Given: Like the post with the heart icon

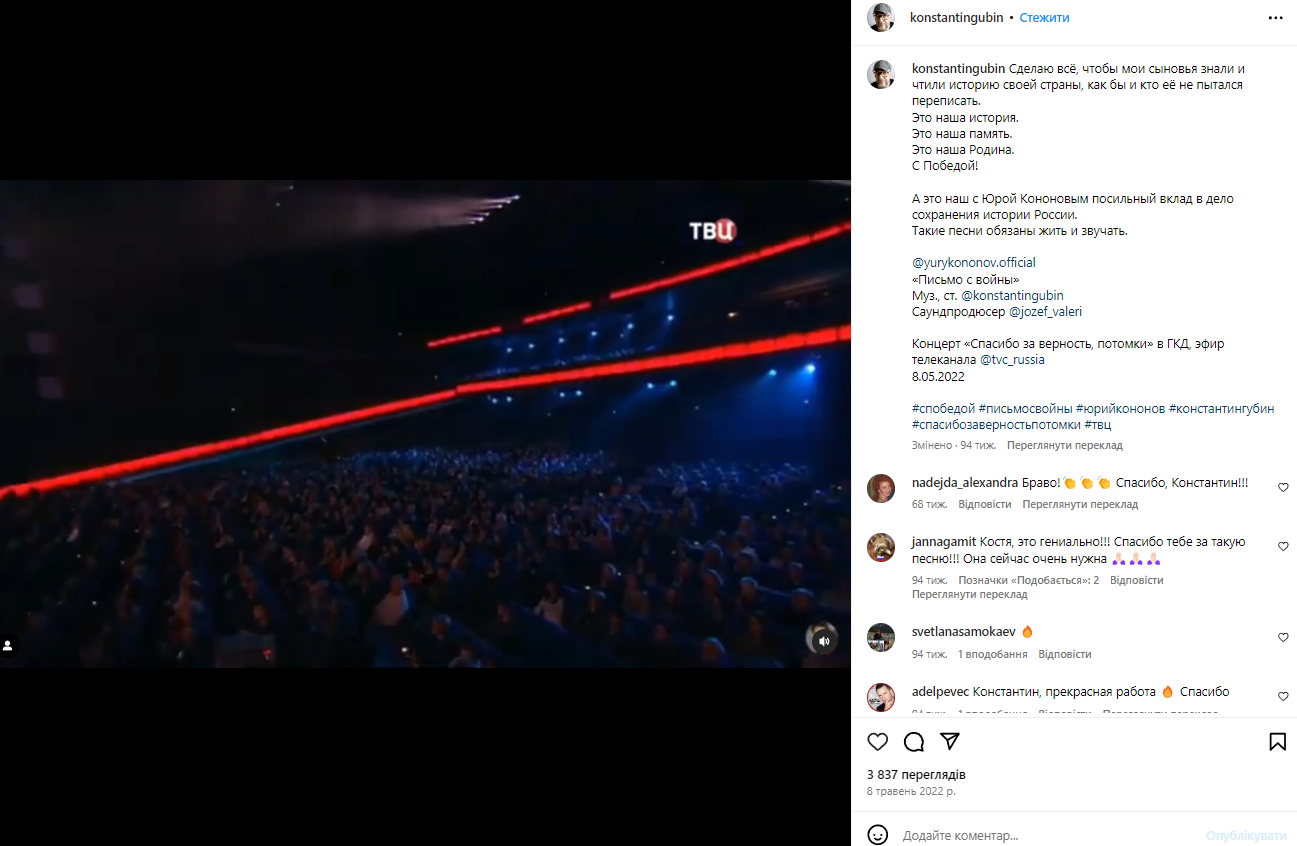Looking at the screenshot, I should (877, 742).
